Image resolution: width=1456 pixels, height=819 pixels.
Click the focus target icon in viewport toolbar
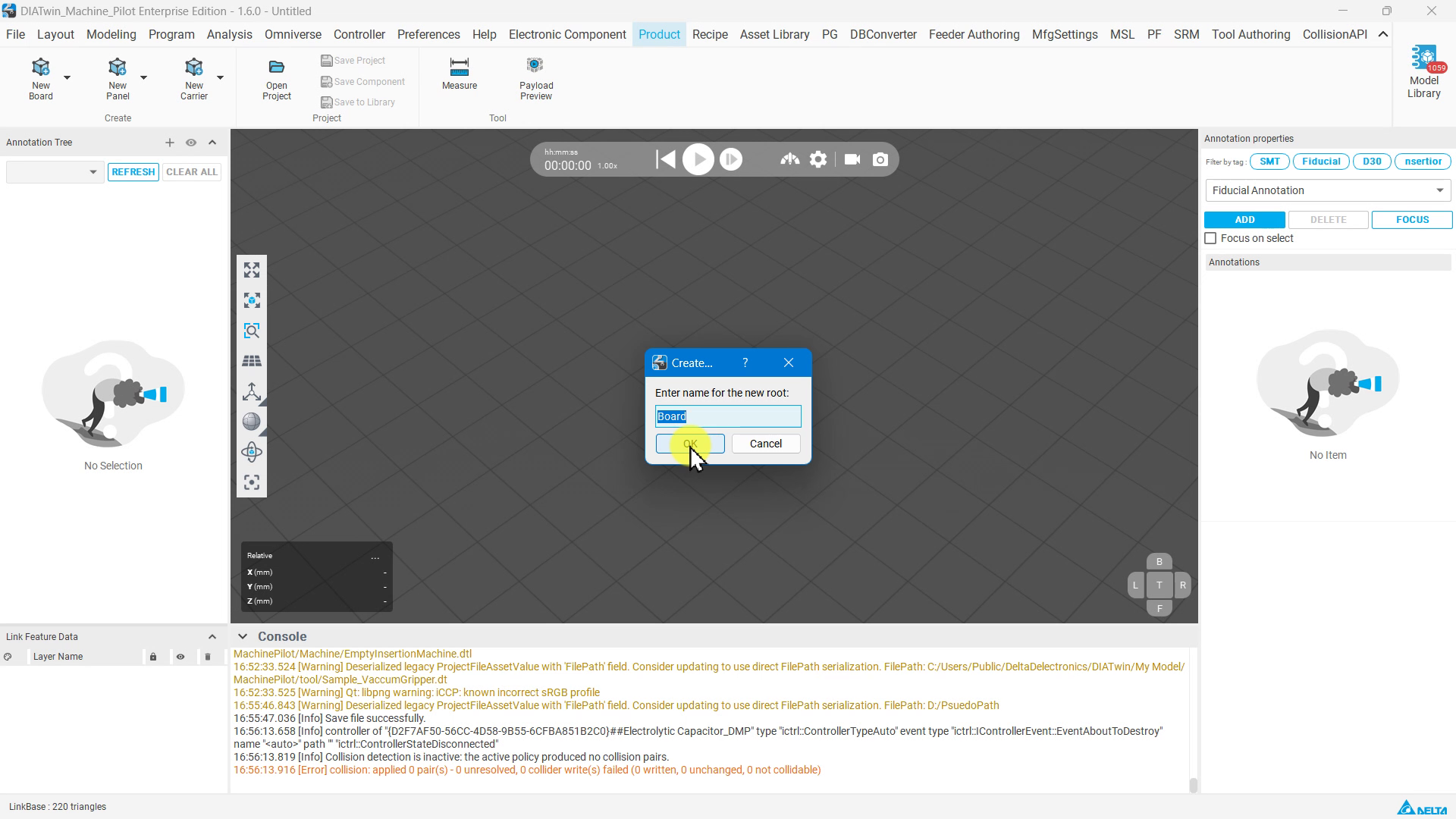coord(252,482)
